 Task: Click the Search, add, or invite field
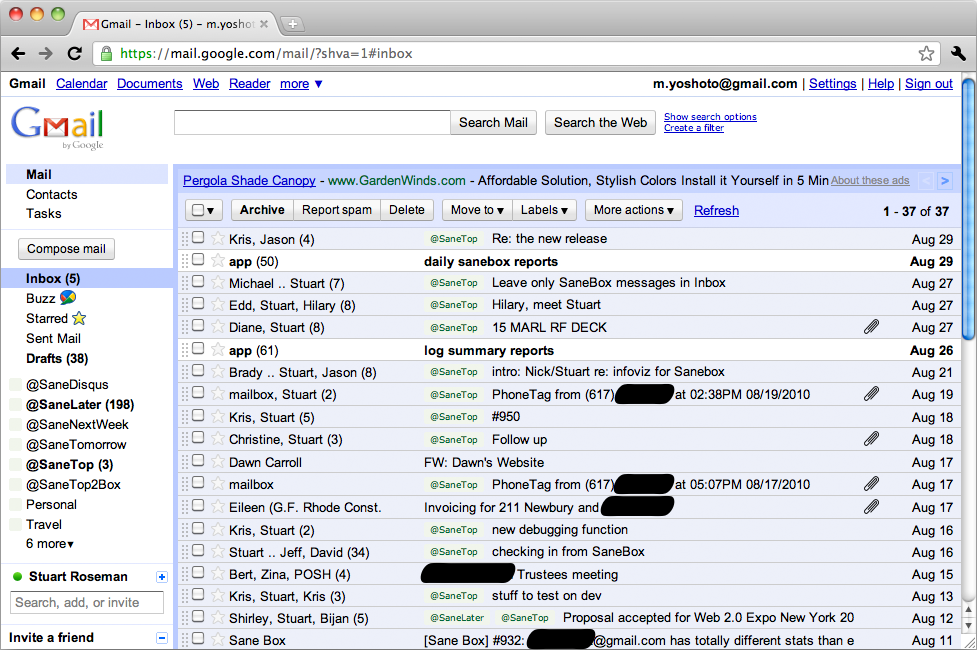[x=87, y=603]
